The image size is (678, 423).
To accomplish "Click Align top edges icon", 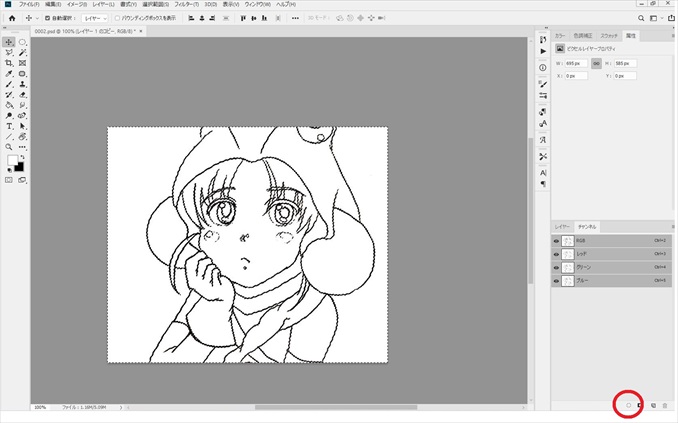I will click(243, 18).
